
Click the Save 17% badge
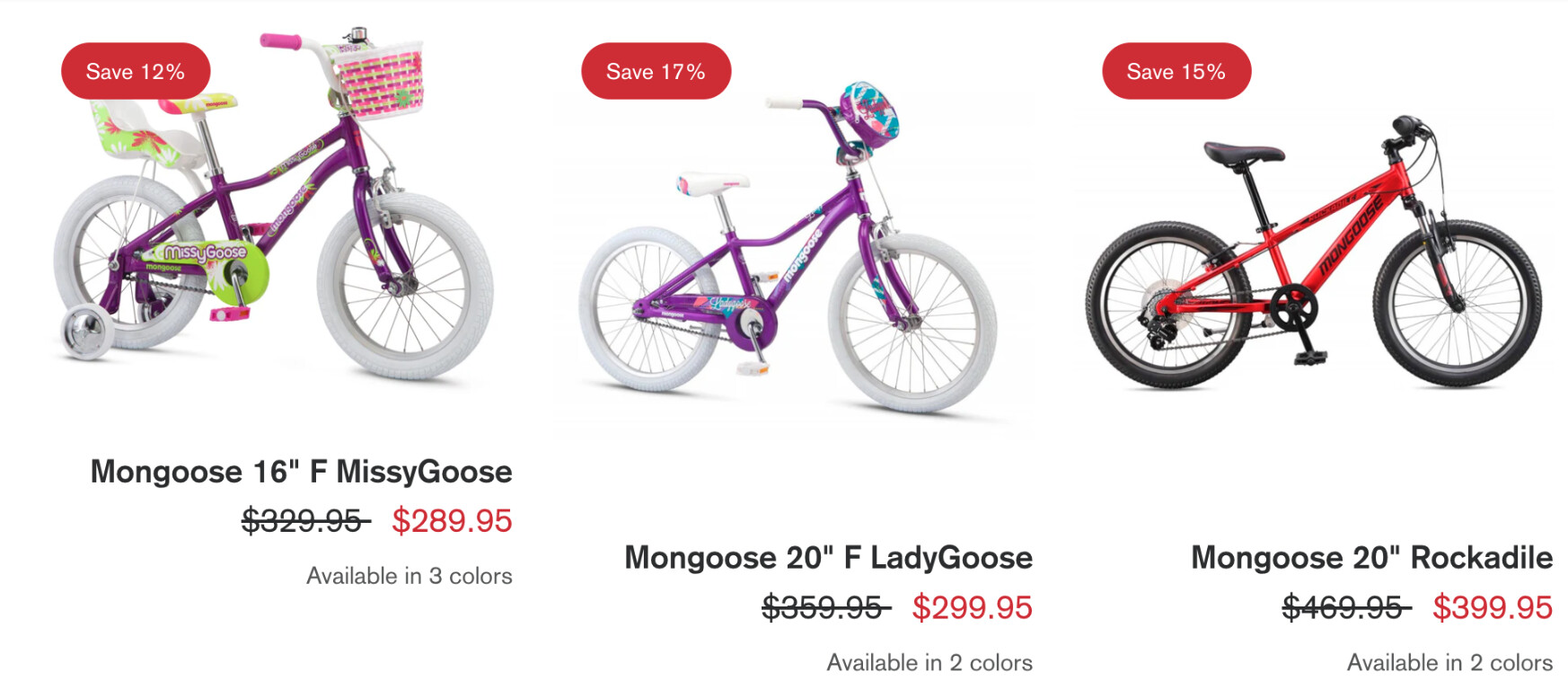click(x=656, y=71)
